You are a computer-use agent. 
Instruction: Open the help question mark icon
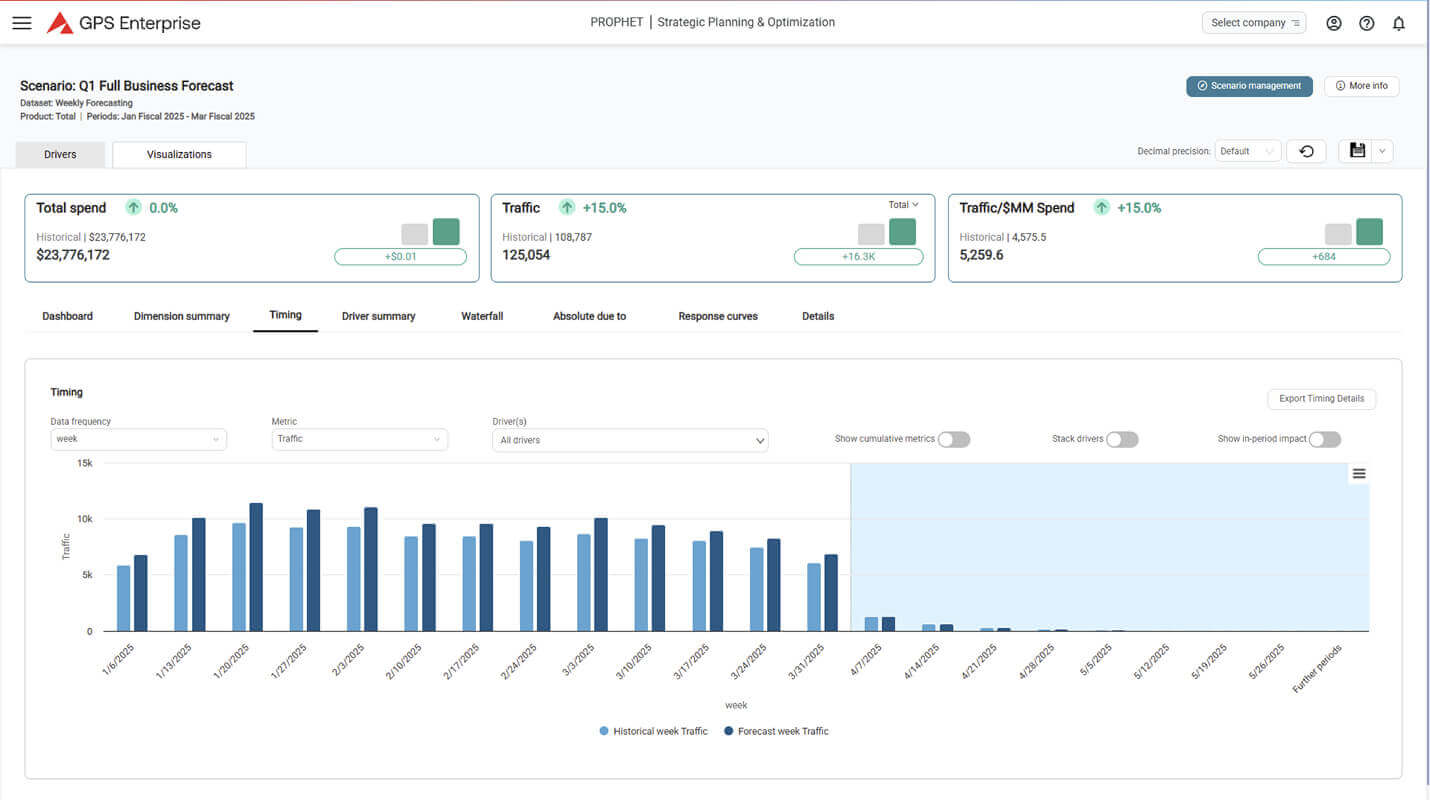[x=1366, y=23]
